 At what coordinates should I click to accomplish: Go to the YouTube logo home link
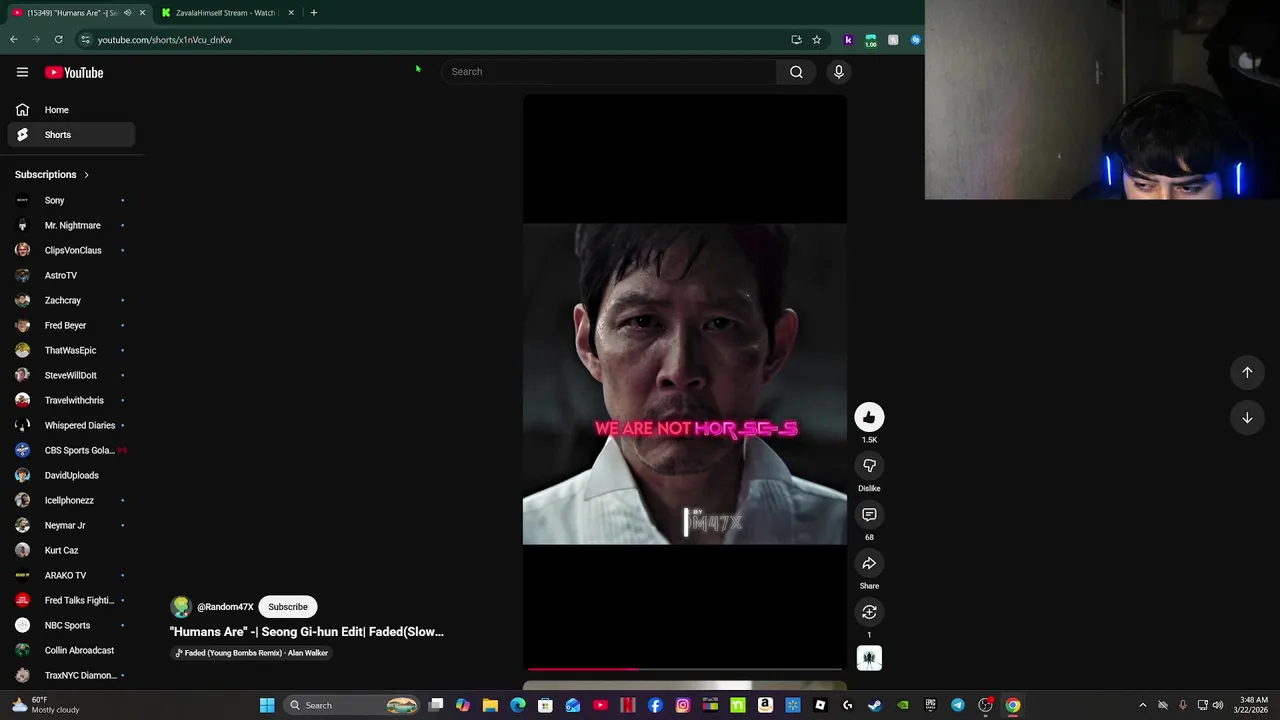(74, 72)
